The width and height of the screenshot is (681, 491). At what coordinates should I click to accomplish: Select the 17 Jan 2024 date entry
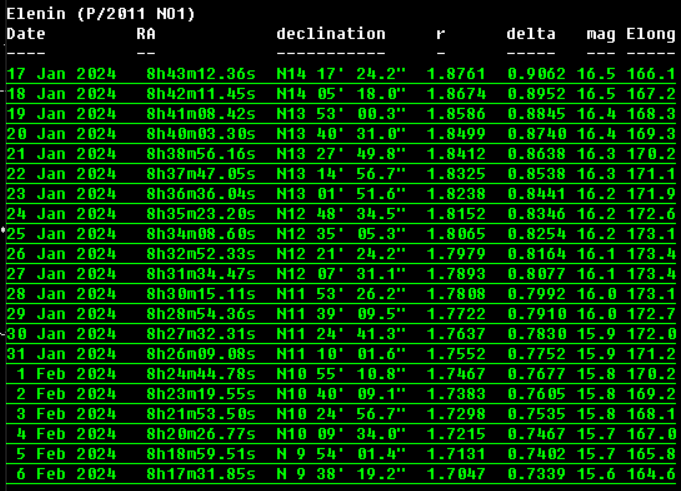coord(61,74)
